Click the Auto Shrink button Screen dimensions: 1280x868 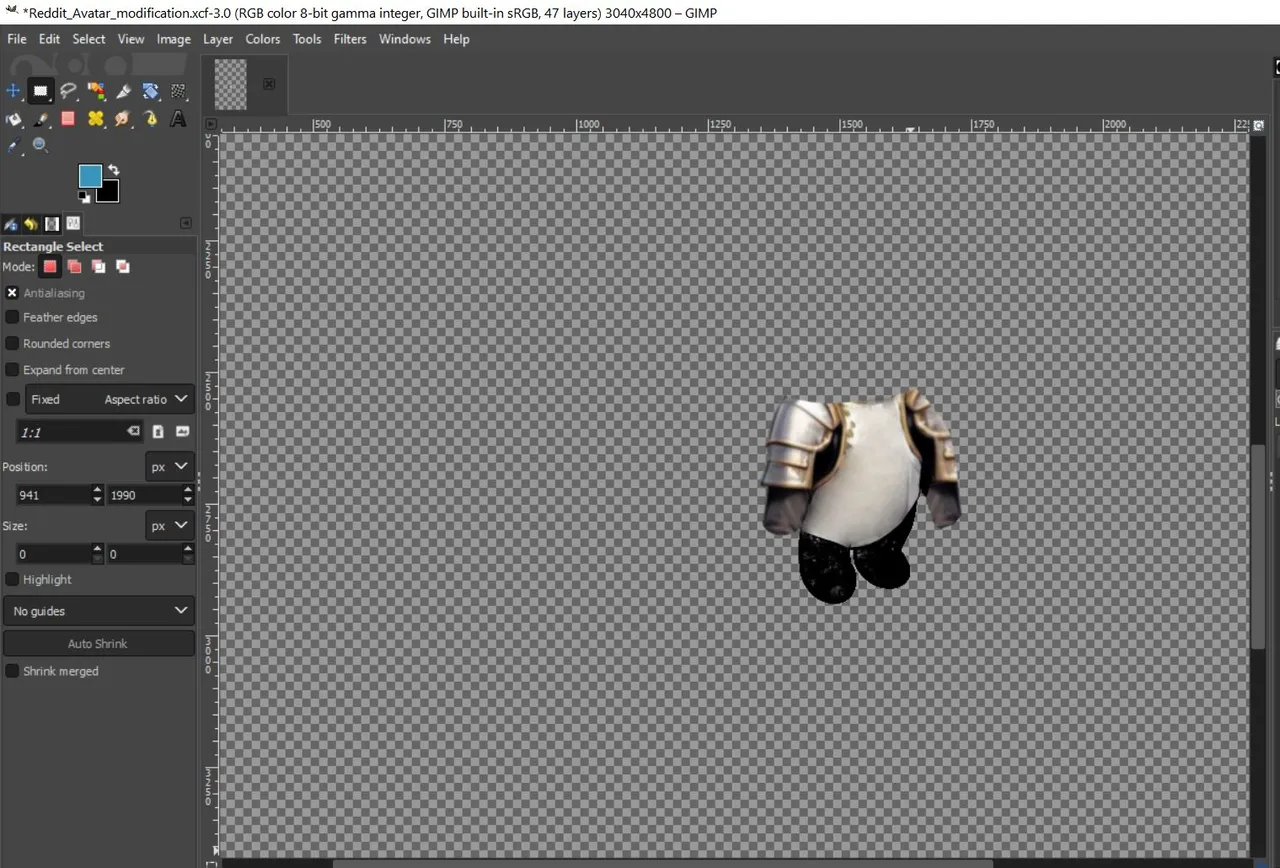pos(98,643)
